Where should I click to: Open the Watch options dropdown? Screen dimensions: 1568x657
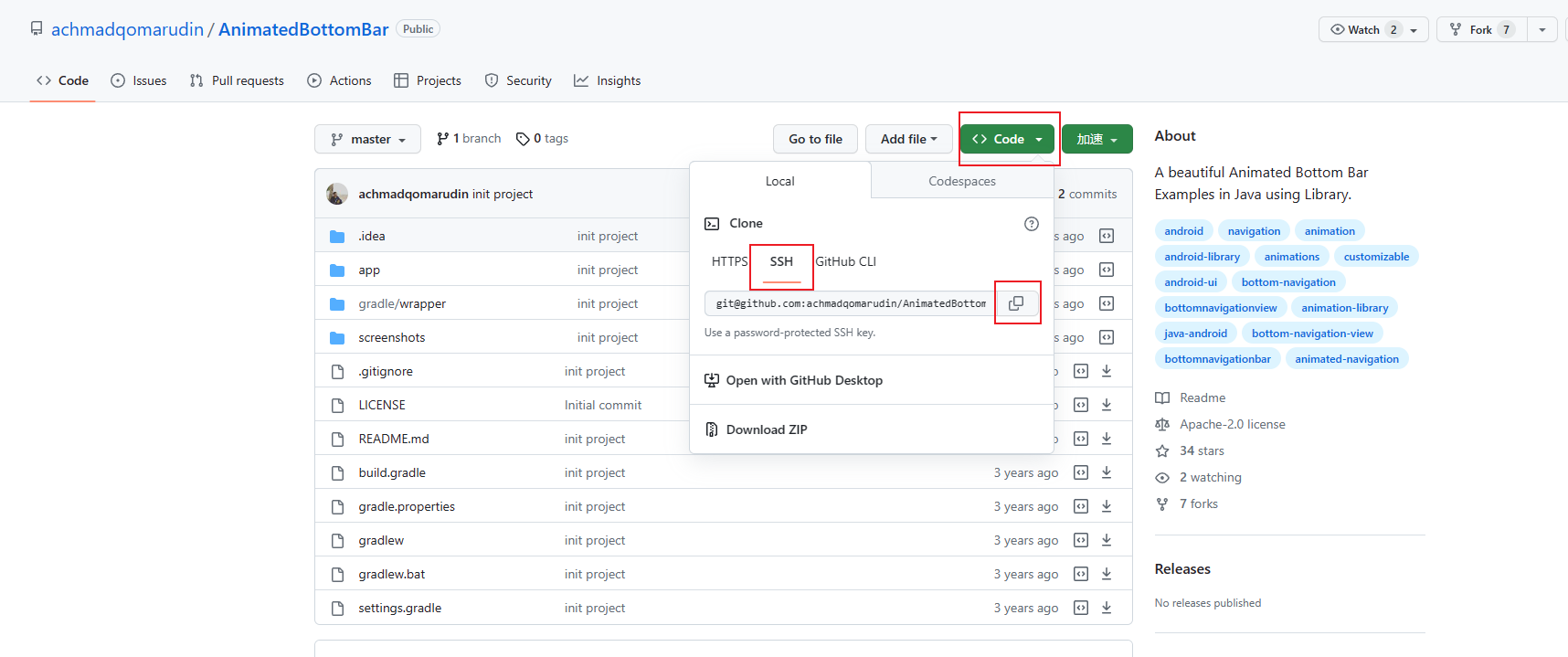pos(1373,29)
